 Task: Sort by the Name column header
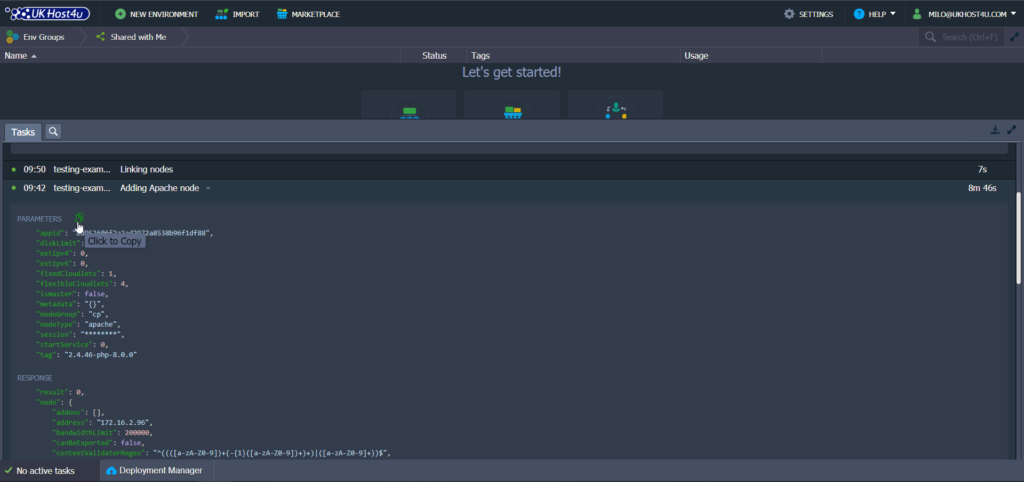point(200,56)
